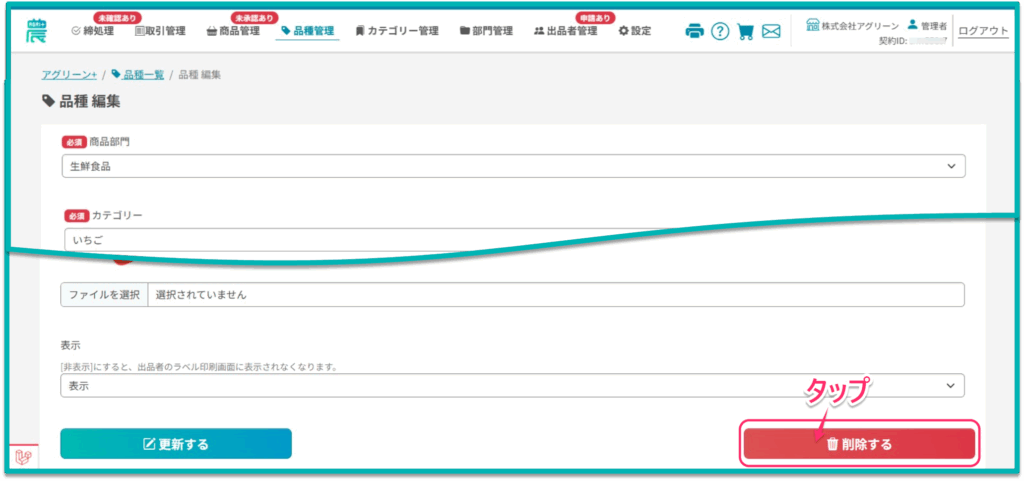Open the shopping cart icon

746,31
